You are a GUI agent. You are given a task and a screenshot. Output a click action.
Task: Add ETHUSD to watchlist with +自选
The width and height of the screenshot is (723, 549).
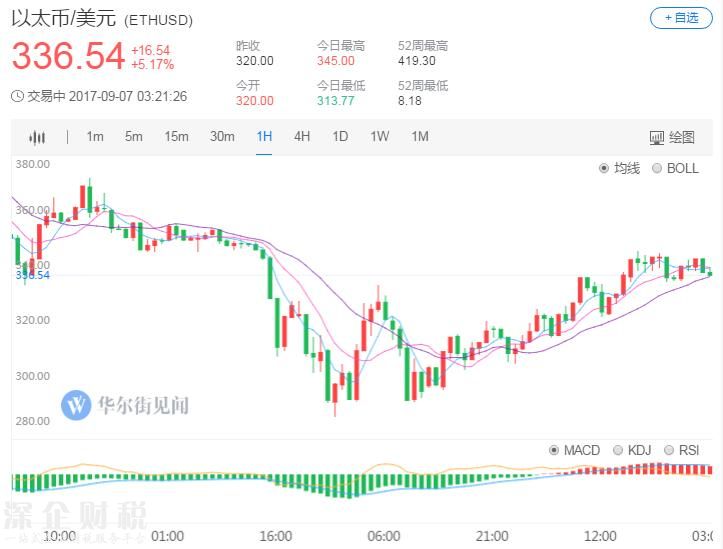(x=681, y=18)
